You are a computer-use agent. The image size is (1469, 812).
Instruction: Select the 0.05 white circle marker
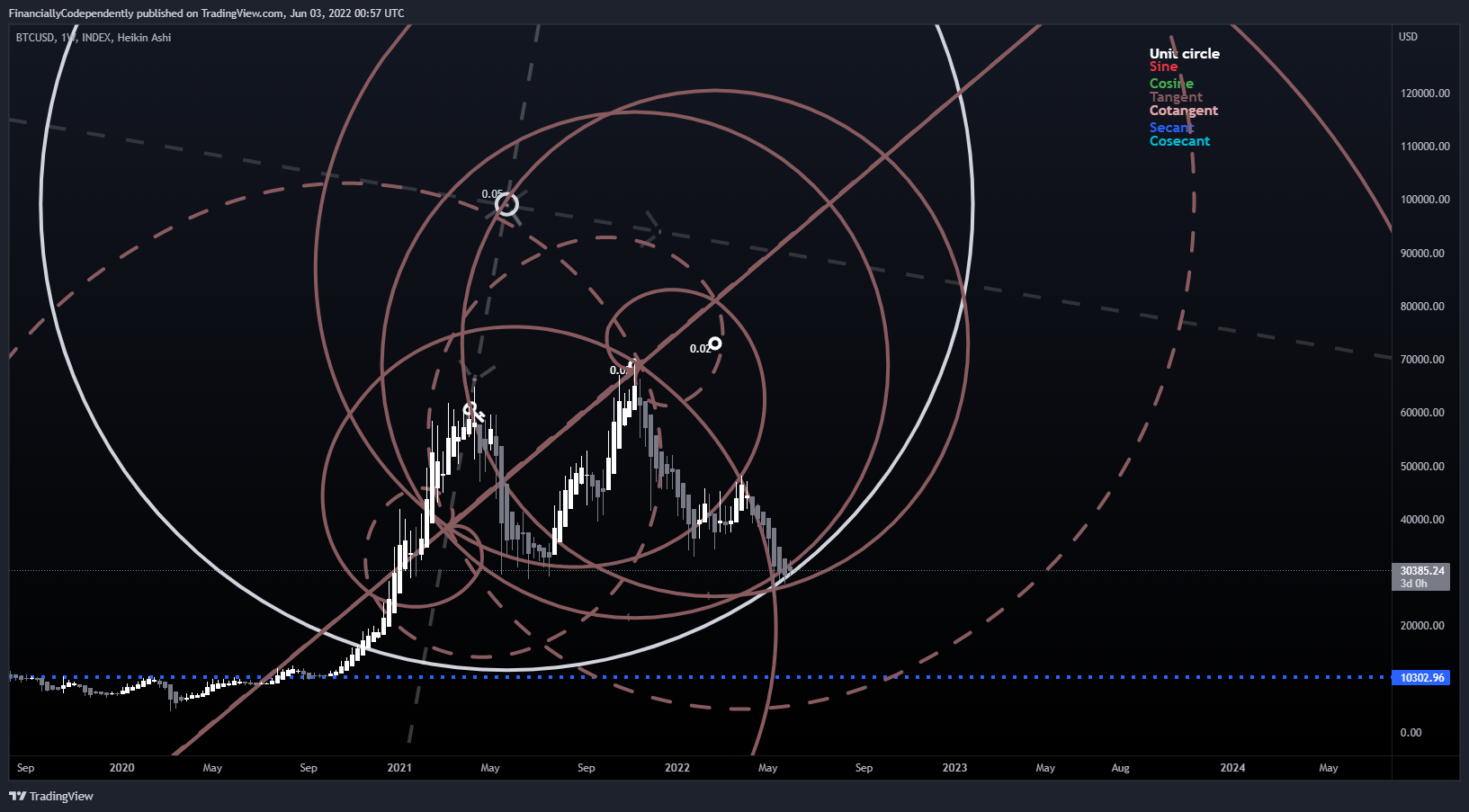pyautogui.click(x=507, y=205)
